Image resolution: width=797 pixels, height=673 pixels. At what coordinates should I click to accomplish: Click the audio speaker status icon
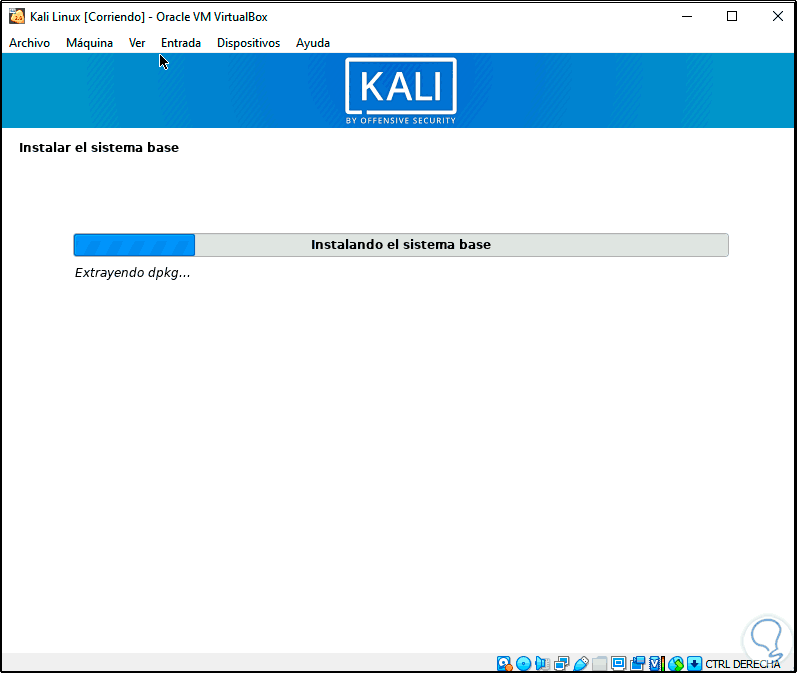click(x=542, y=663)
